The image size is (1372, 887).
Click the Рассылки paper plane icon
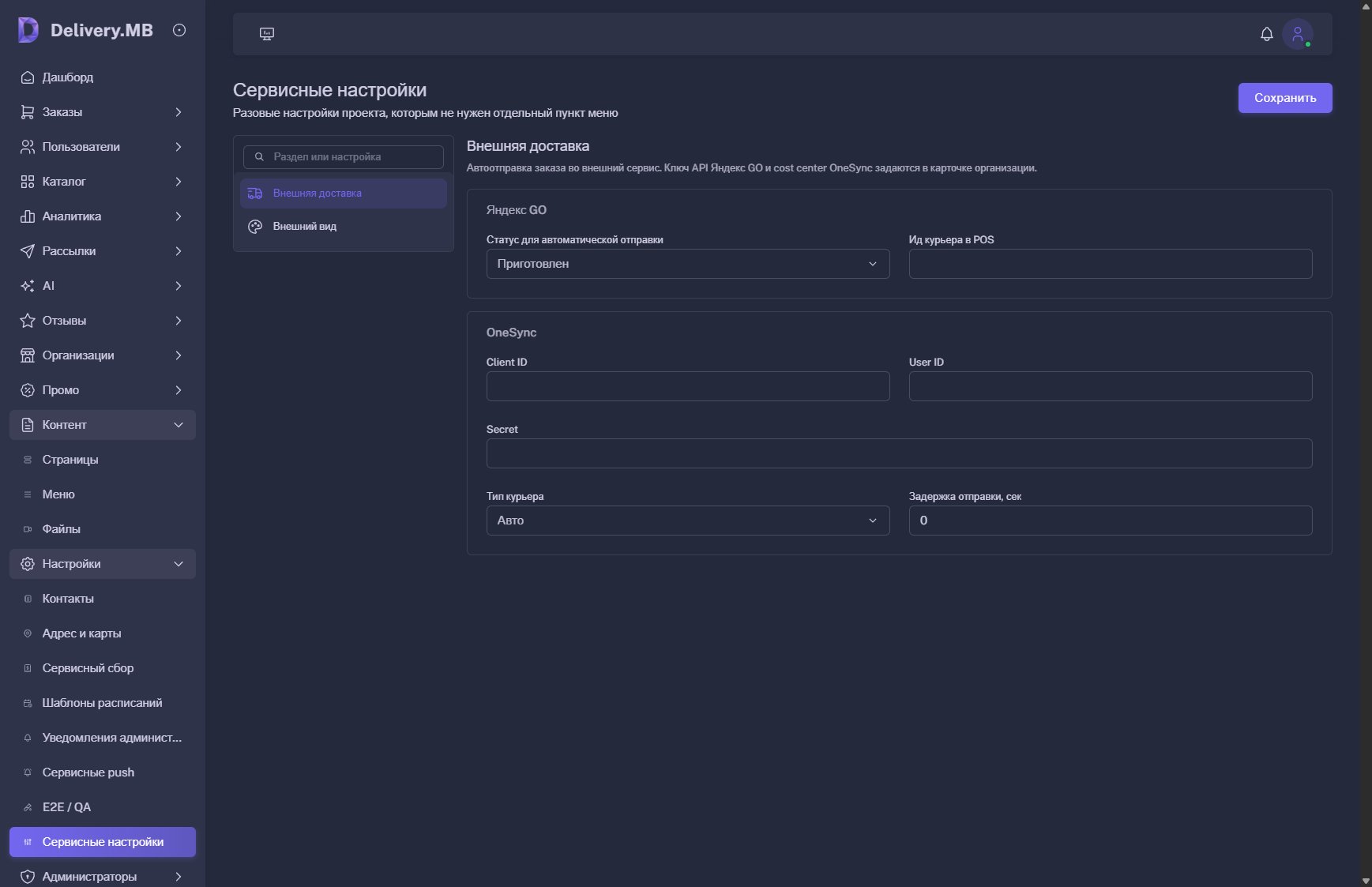pos(28,251)
